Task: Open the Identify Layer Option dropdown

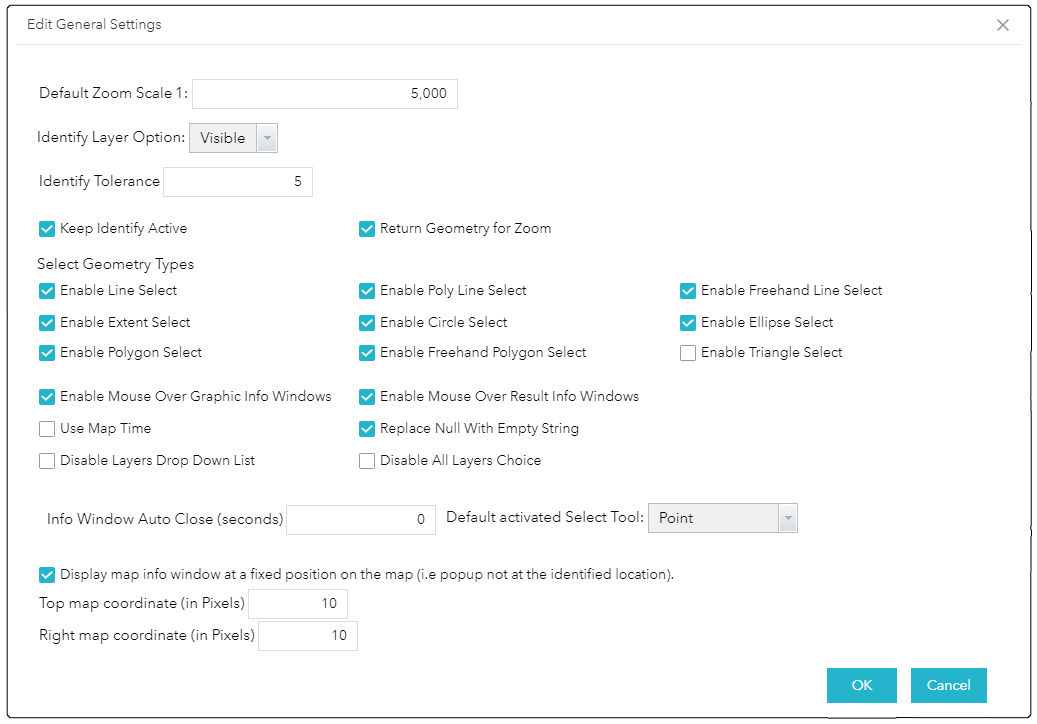Action: (266, 137)
